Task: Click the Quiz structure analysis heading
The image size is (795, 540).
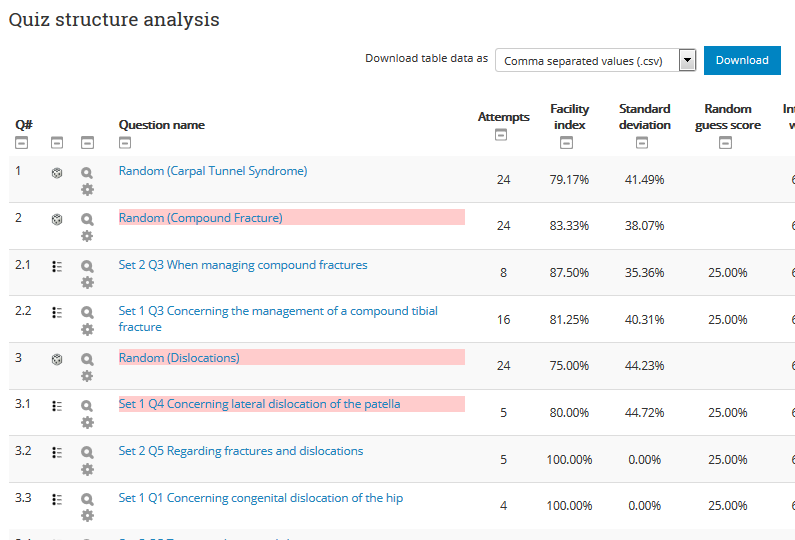Action: pyautogui.click(x=114, y=19)
